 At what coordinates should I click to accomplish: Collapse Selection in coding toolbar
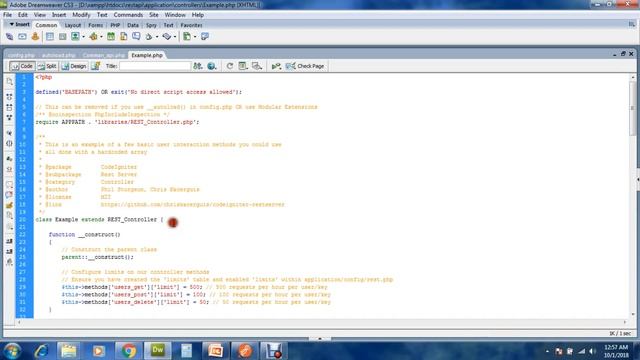[9, 107]
